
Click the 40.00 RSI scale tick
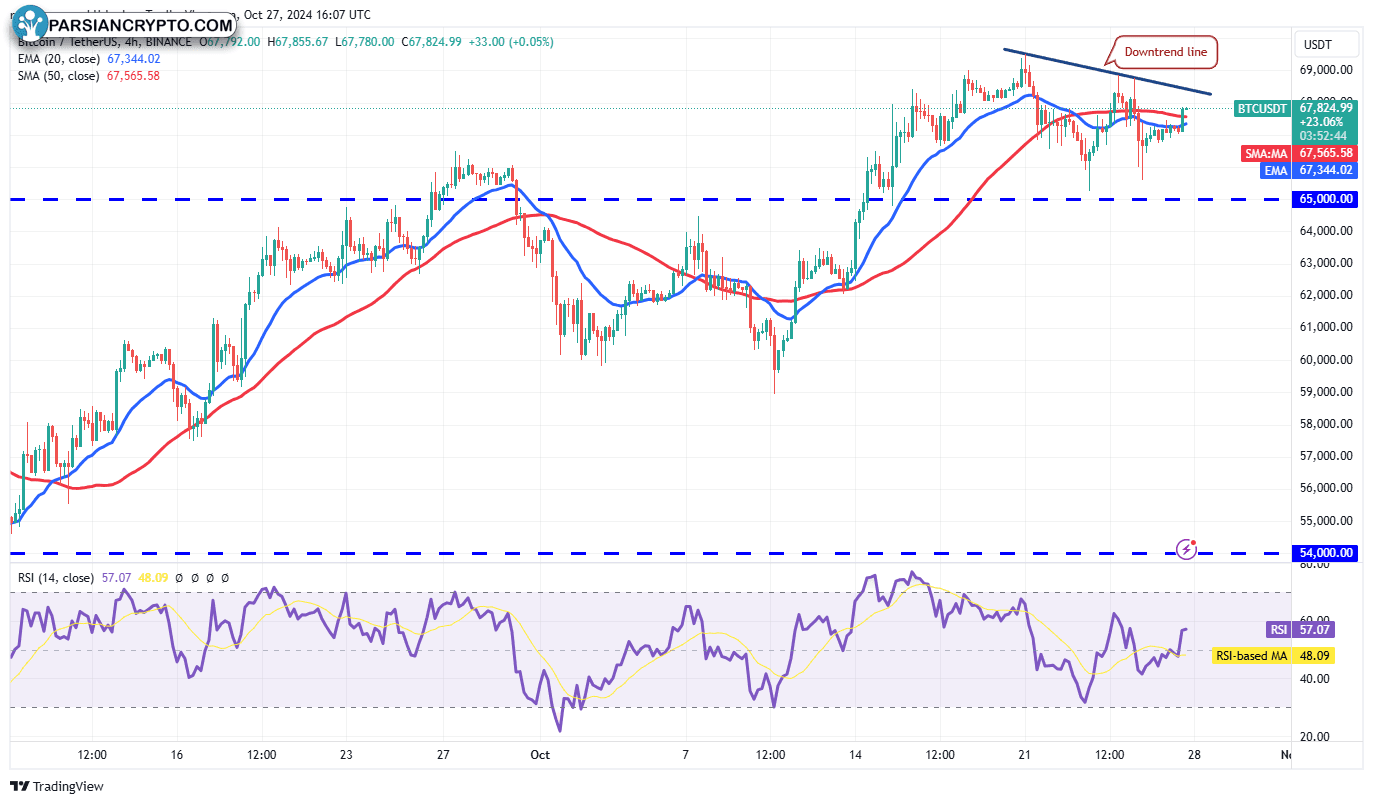pyautogui.click(x=1313, y=678)
